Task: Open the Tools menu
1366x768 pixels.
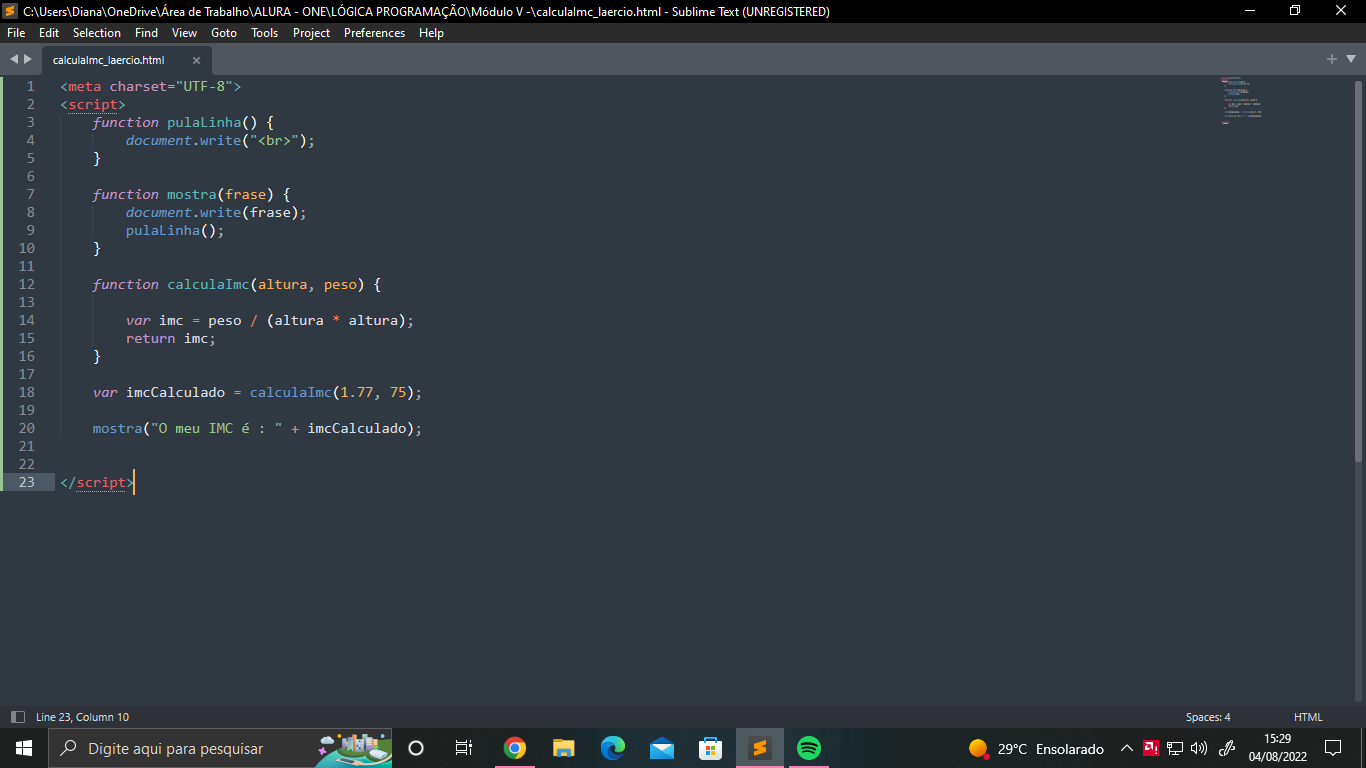Action: tap(265, 33)
